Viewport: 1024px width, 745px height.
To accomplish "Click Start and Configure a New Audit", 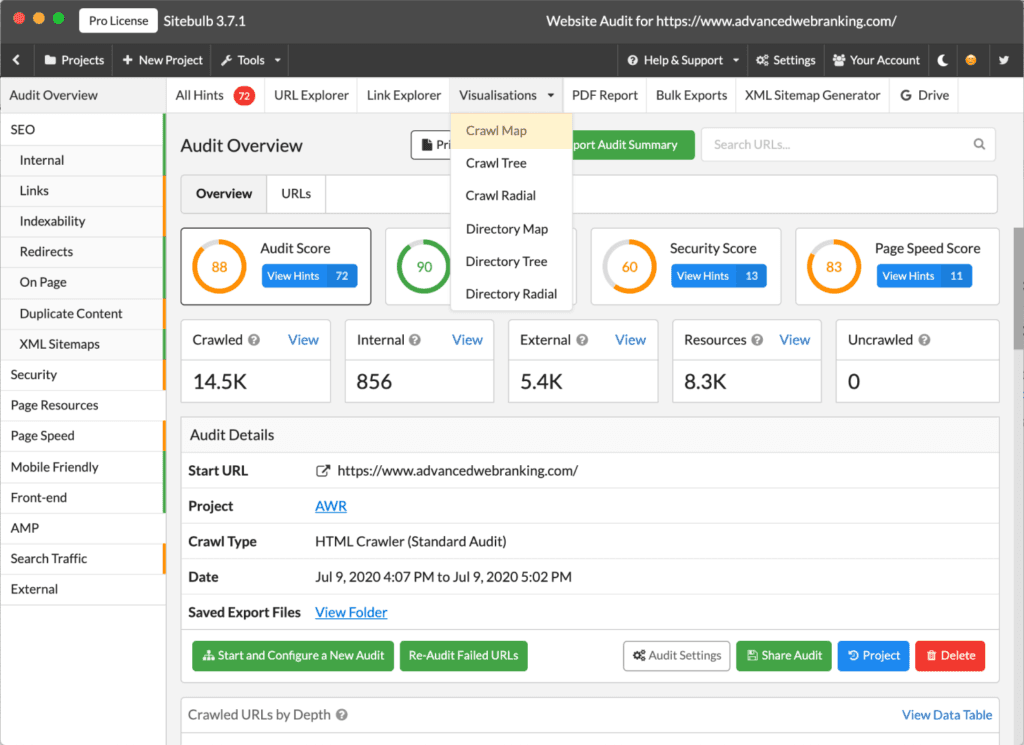I will pyautogui.click(x=293, y=656).
